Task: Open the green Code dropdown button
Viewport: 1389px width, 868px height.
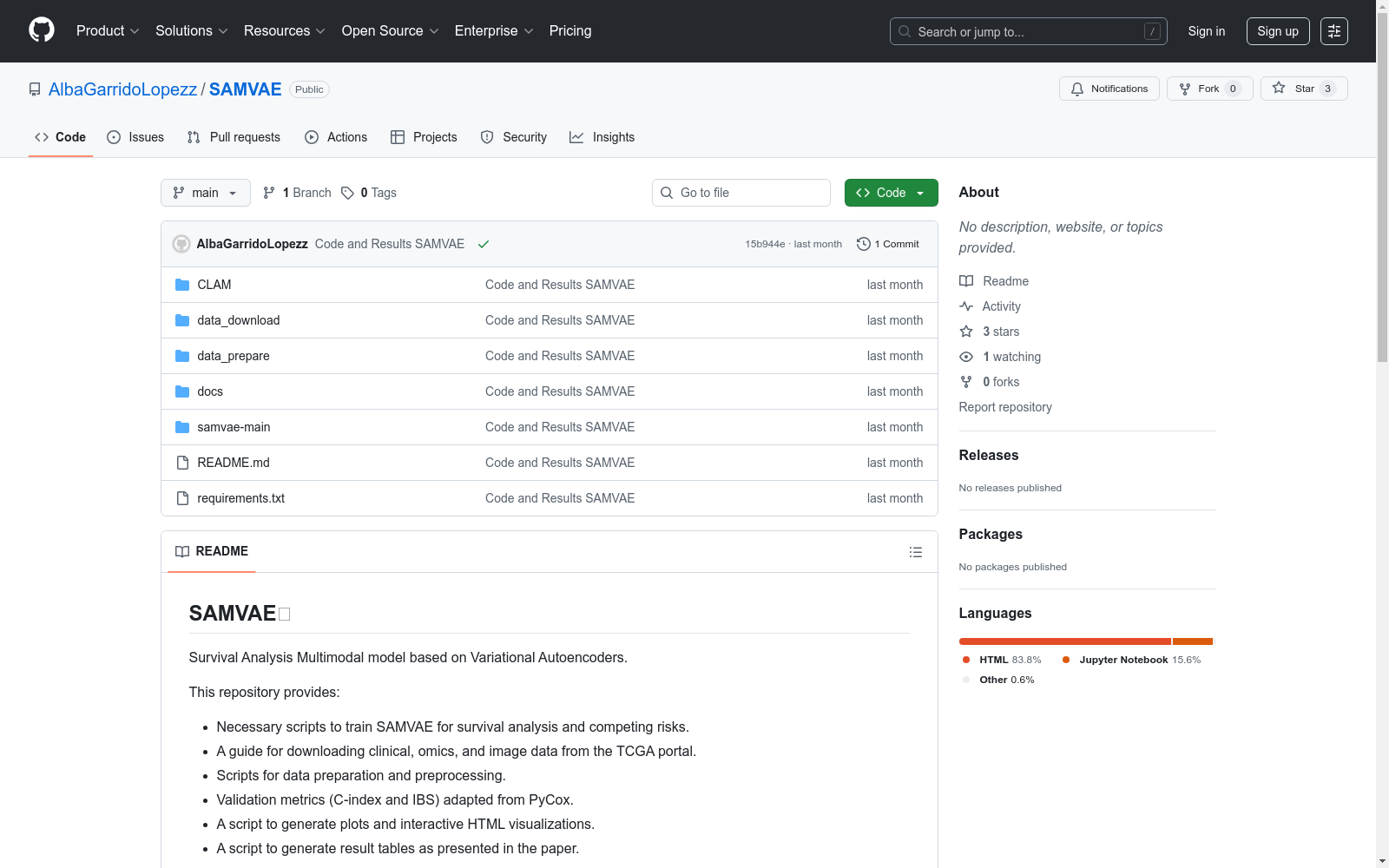Action: [891, 193]
